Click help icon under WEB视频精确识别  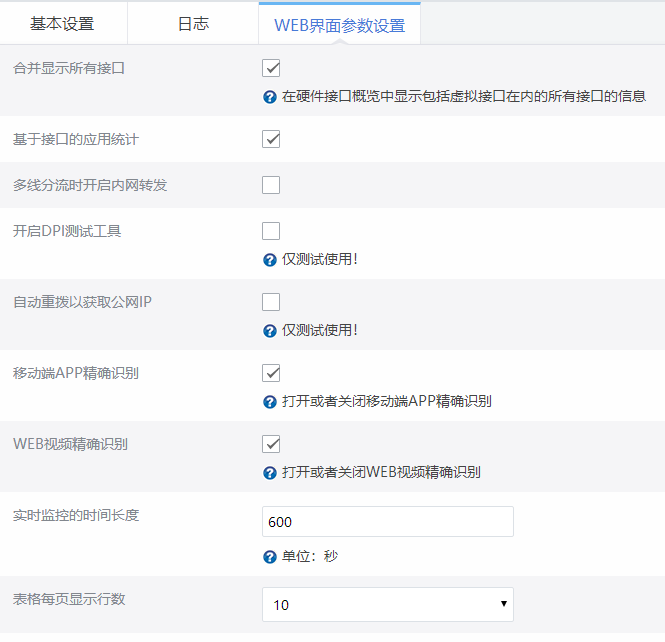pyautogui.click(x=269, y=473)
